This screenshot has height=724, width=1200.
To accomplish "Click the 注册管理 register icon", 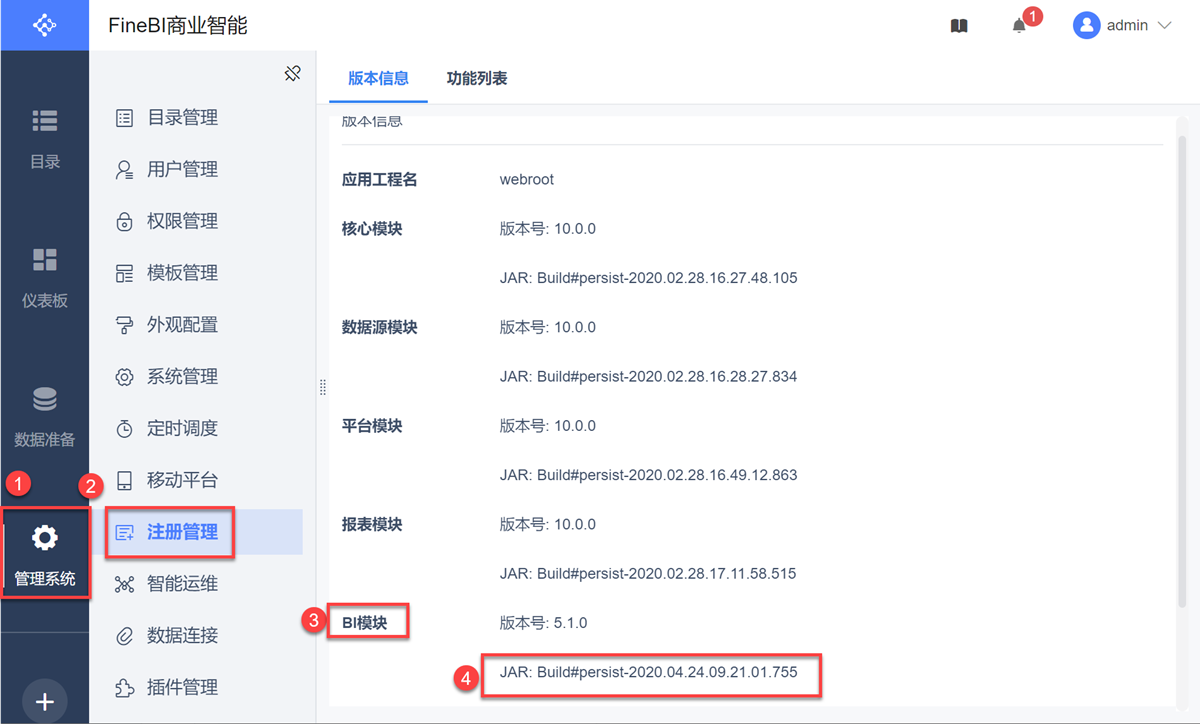I will tap(124, 532).
